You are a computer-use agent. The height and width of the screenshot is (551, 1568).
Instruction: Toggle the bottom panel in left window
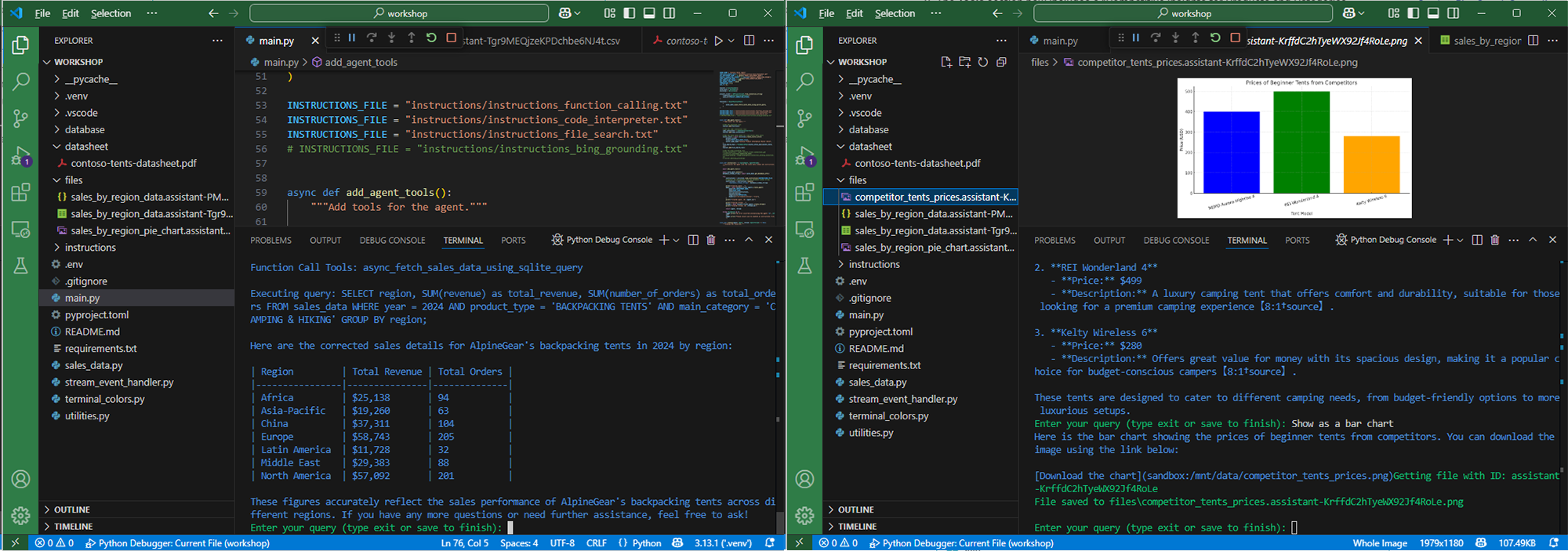pos(649,13)
